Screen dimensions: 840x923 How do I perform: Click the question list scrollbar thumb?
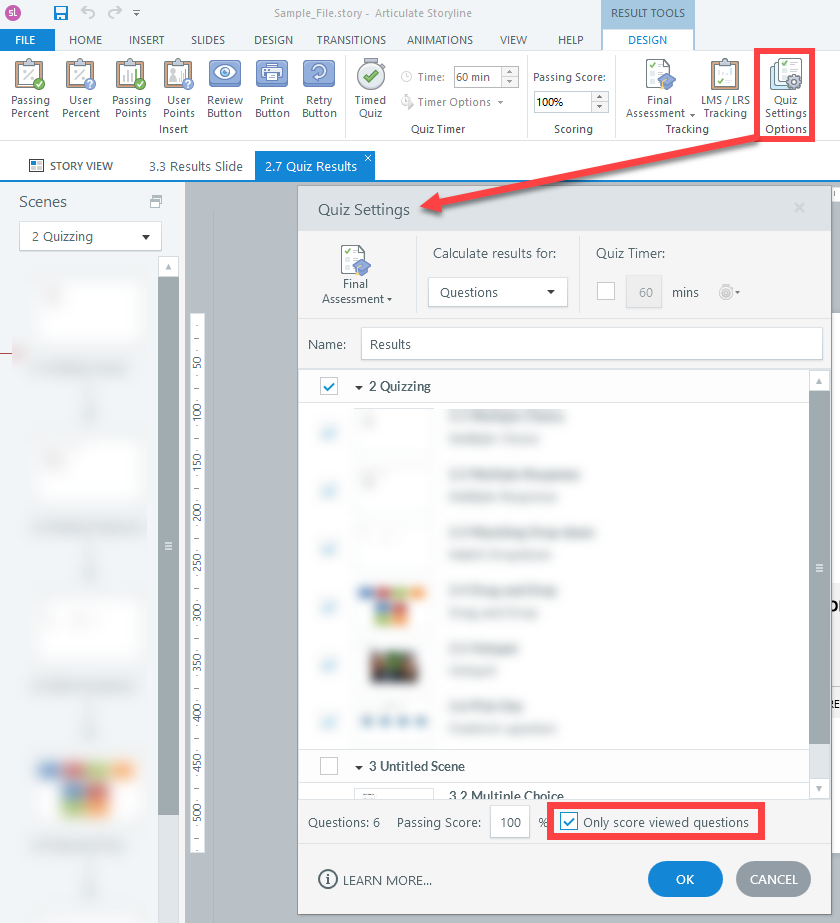(819, 567)
